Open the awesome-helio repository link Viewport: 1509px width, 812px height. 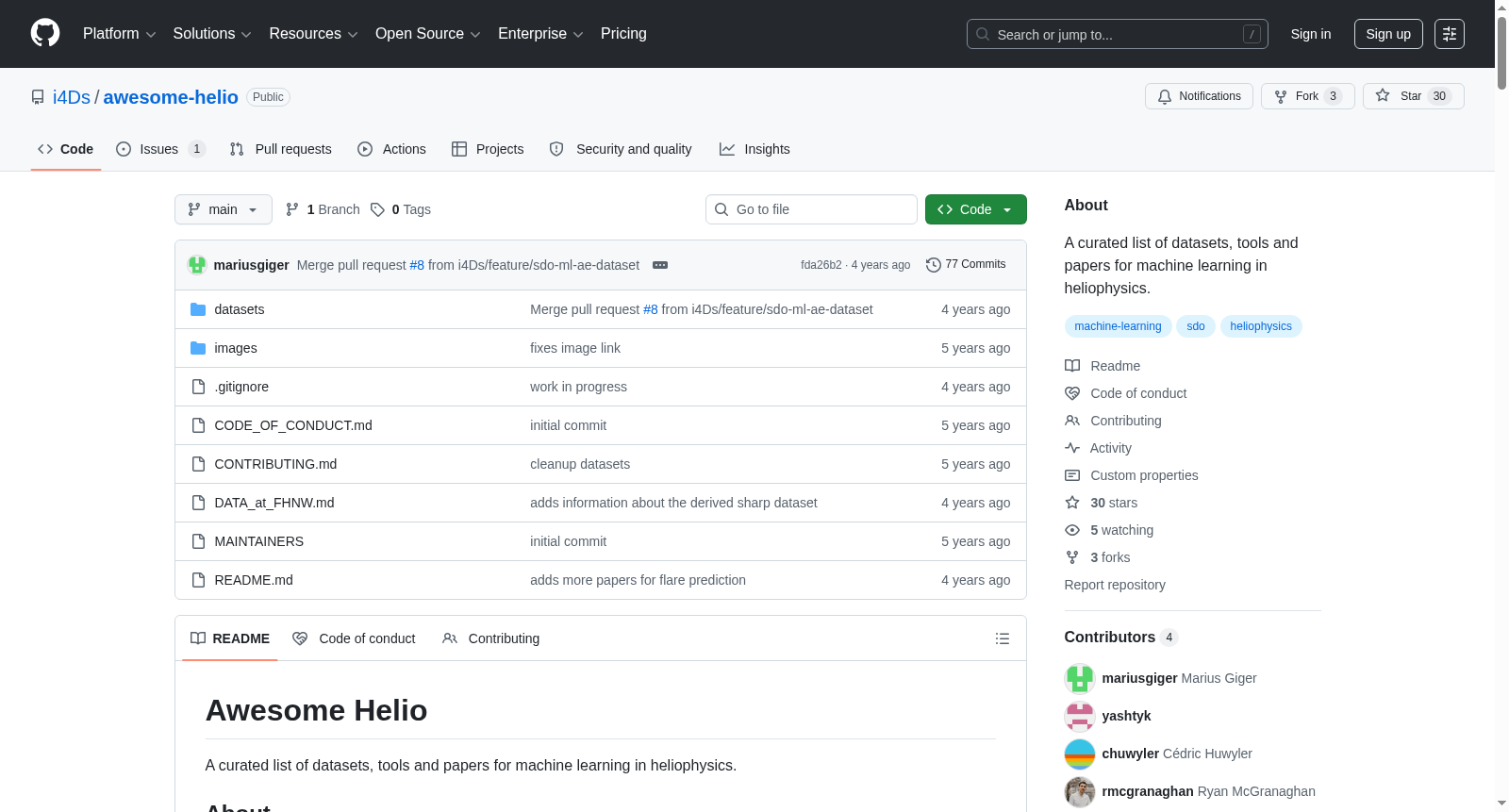click(171, 97)
